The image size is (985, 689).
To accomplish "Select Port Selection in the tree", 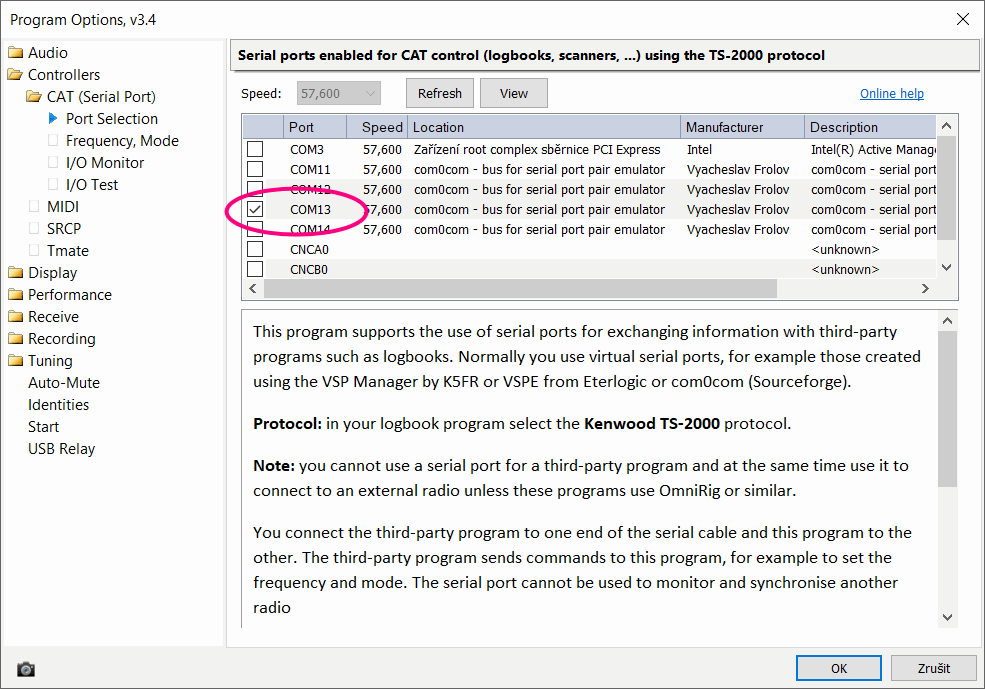I will point(112,119).
